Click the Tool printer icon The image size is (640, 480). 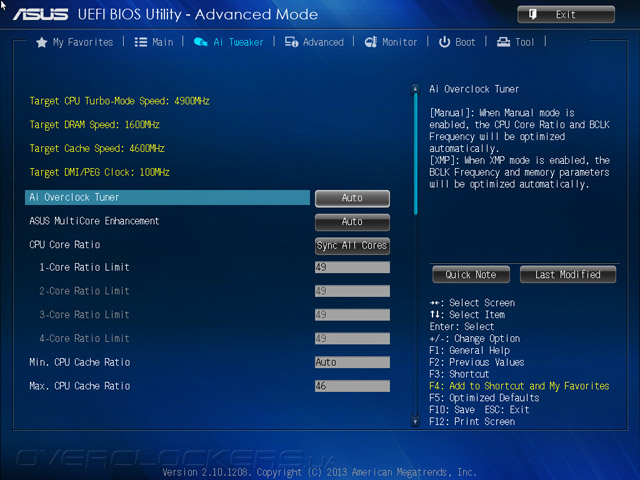503,42
